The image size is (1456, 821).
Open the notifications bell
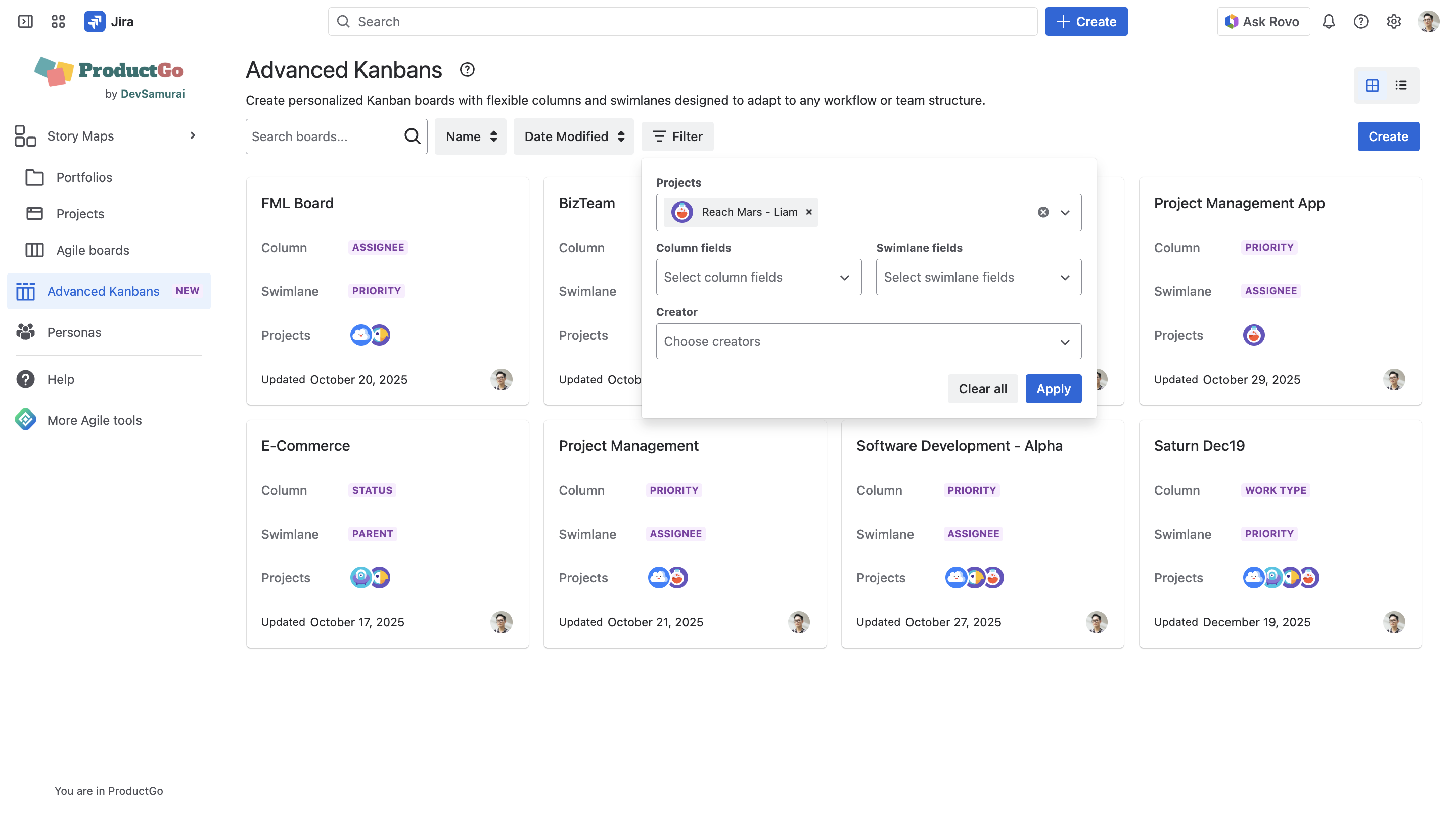[1328, 21]
